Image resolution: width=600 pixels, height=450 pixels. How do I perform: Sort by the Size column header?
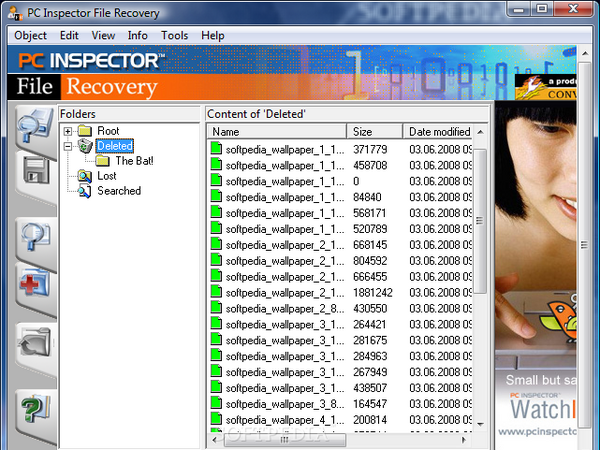pos(375,132)
